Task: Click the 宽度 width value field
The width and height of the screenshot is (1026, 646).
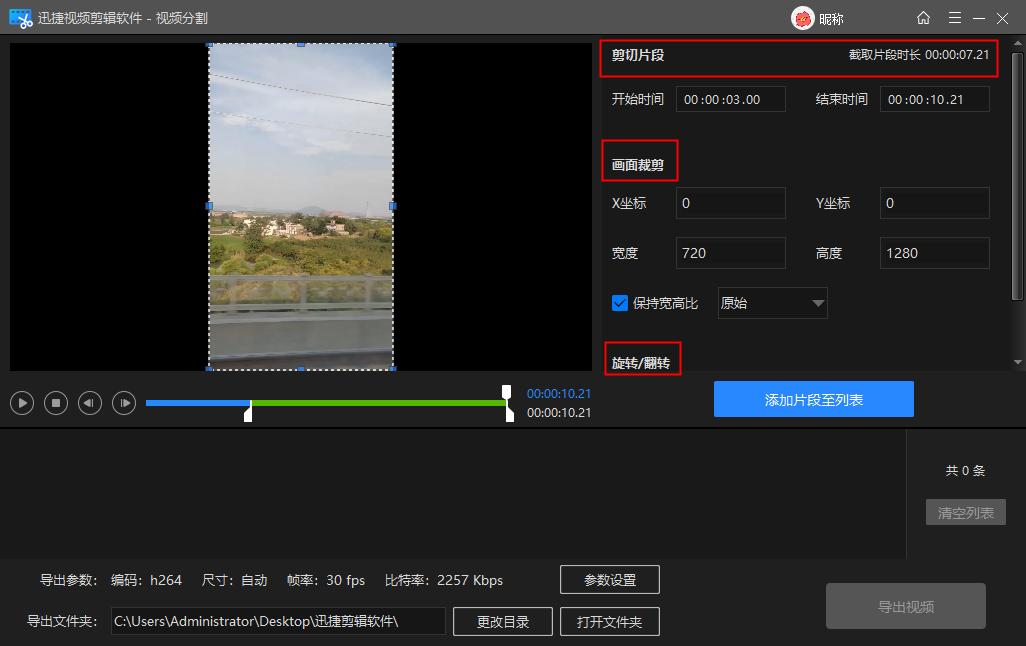Action: tap(730, 252)
